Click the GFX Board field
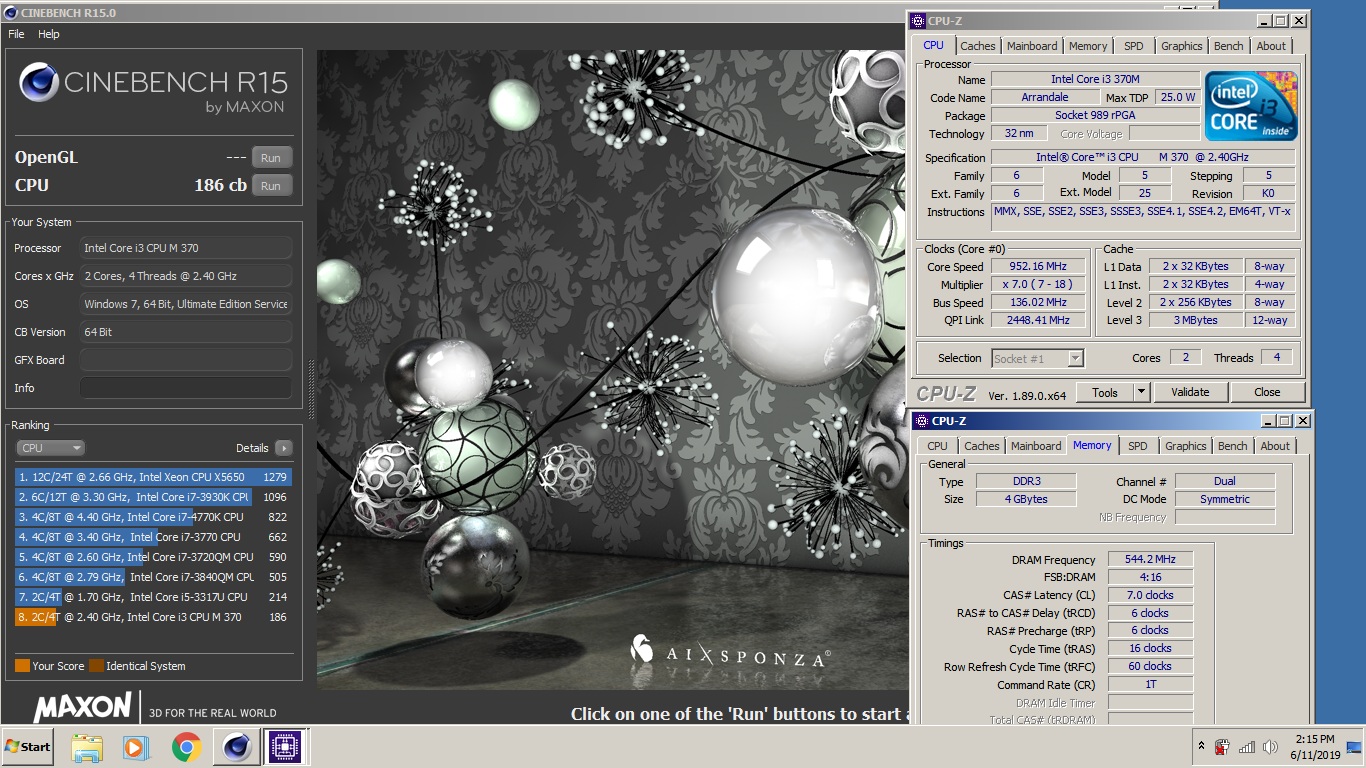The height and width of the screenshot is (768, 1366). pos(186,360)
